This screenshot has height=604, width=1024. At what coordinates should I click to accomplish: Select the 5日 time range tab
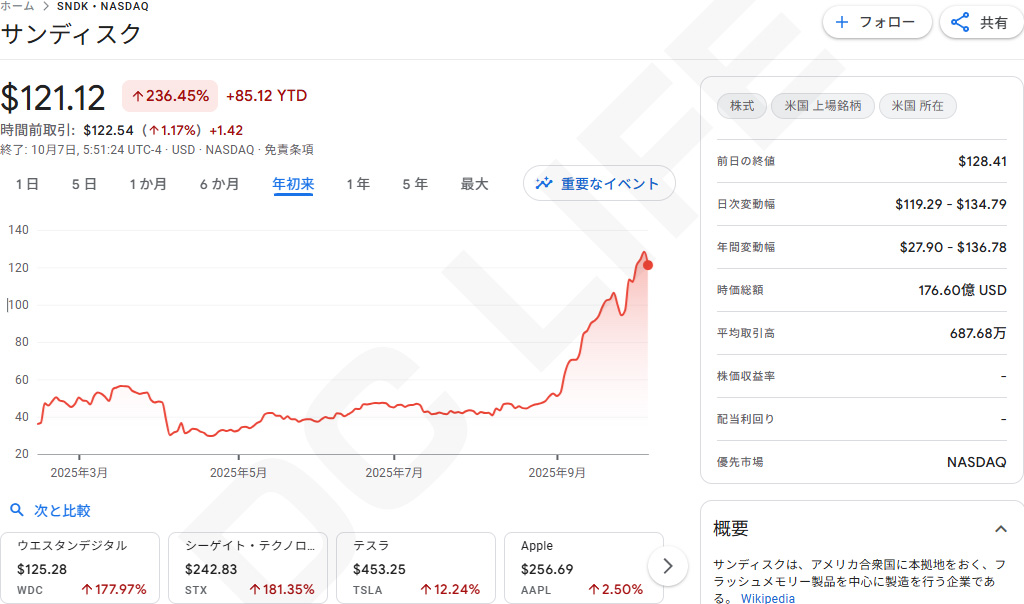(x=84, y=184)
